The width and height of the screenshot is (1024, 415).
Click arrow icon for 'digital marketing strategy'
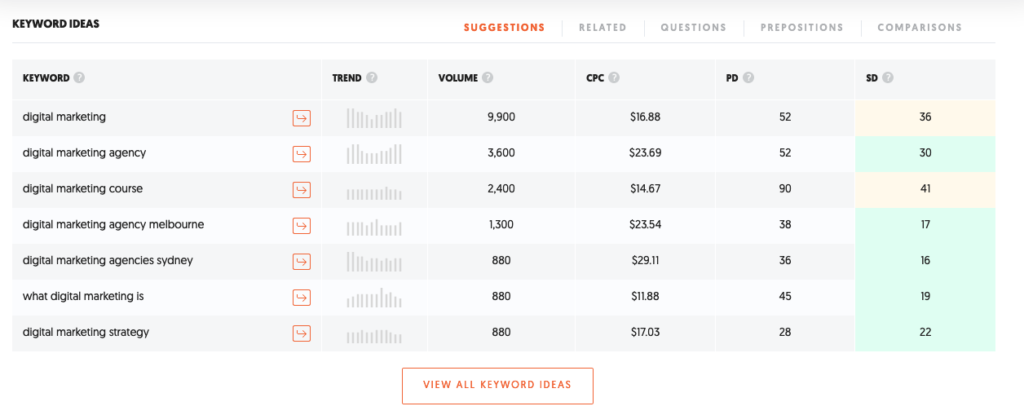click(x=301, y=333)
